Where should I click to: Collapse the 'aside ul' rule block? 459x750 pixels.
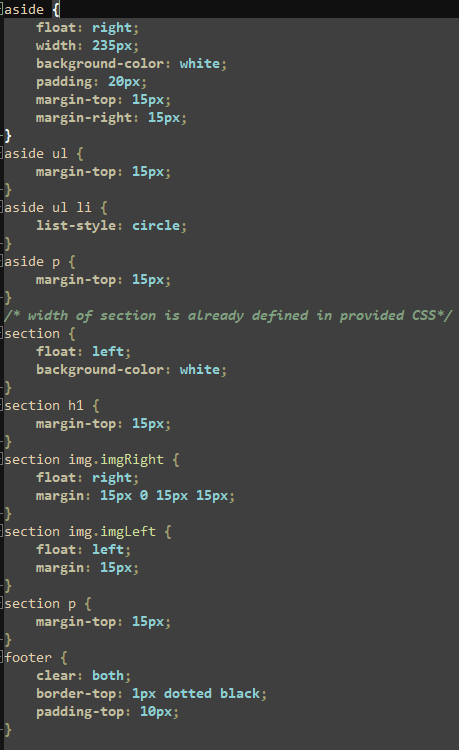[x=2, y=154]
